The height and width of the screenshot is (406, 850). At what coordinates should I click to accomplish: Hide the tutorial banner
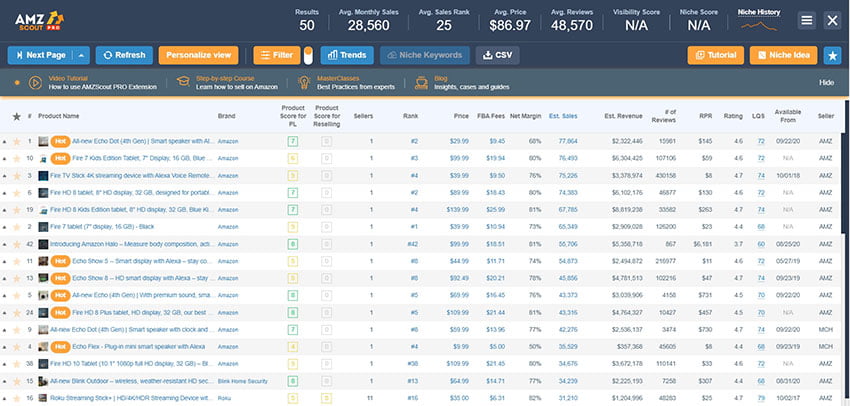[x=826, y=82]
